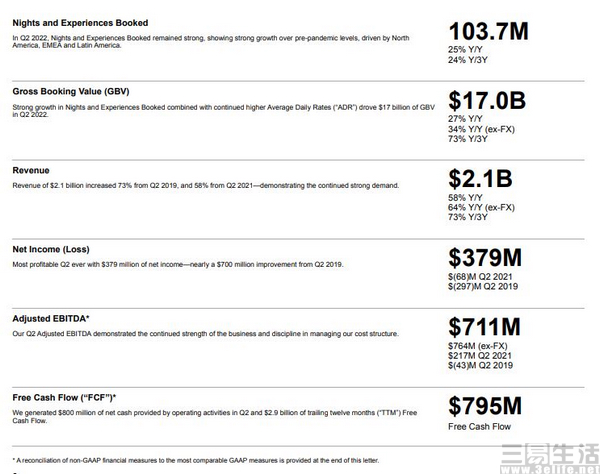Select the 103.7M figure
This screenshot has height=474, width=600.
pos(488,31)
